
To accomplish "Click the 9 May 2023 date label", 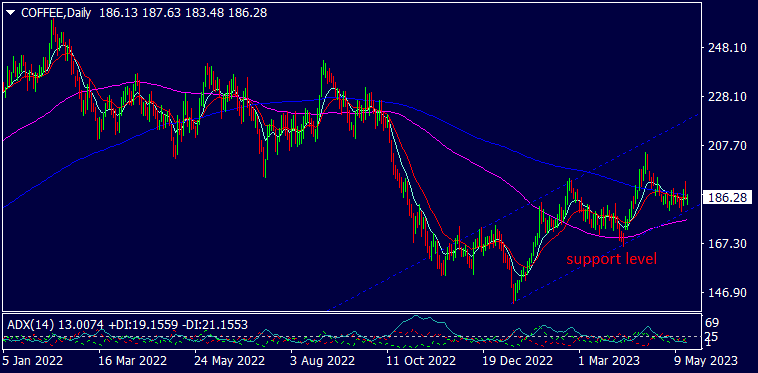I will tap(705, 360).
